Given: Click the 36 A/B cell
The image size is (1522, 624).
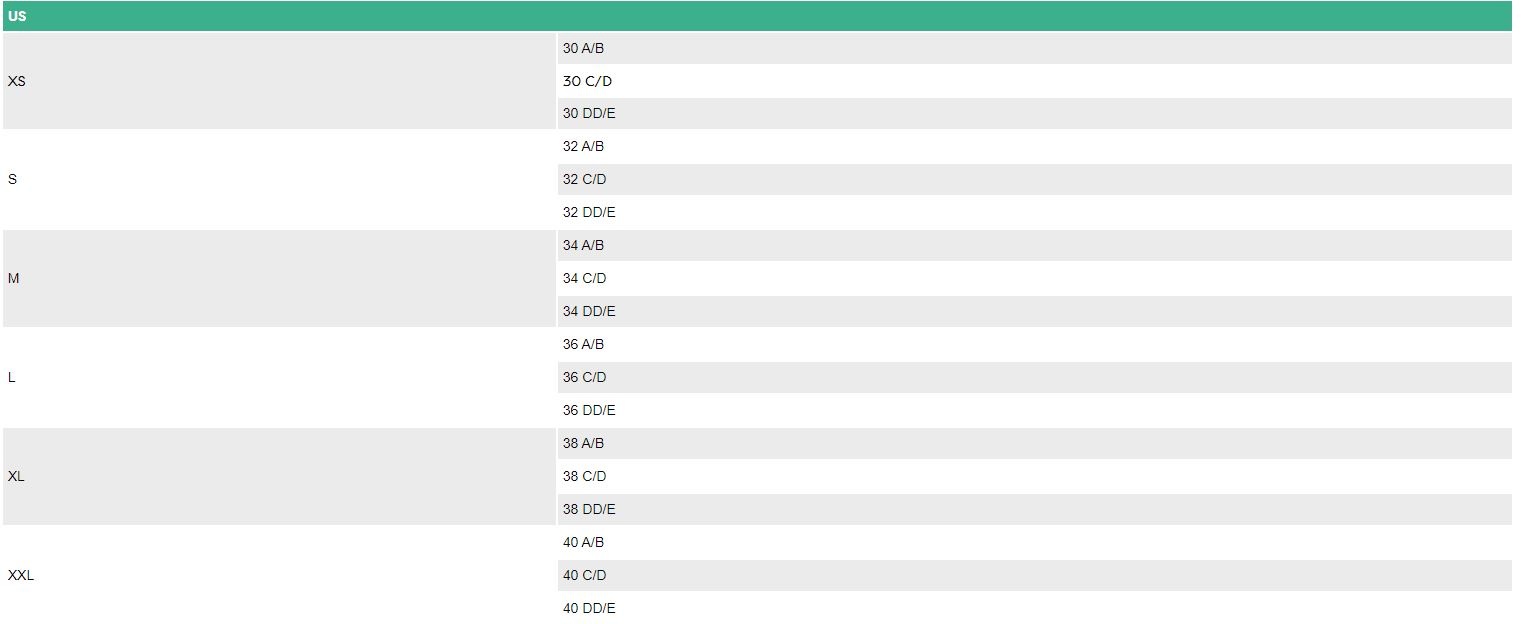Looking at the screenshot, I should pyautogui.click(x=1035, y=345).
